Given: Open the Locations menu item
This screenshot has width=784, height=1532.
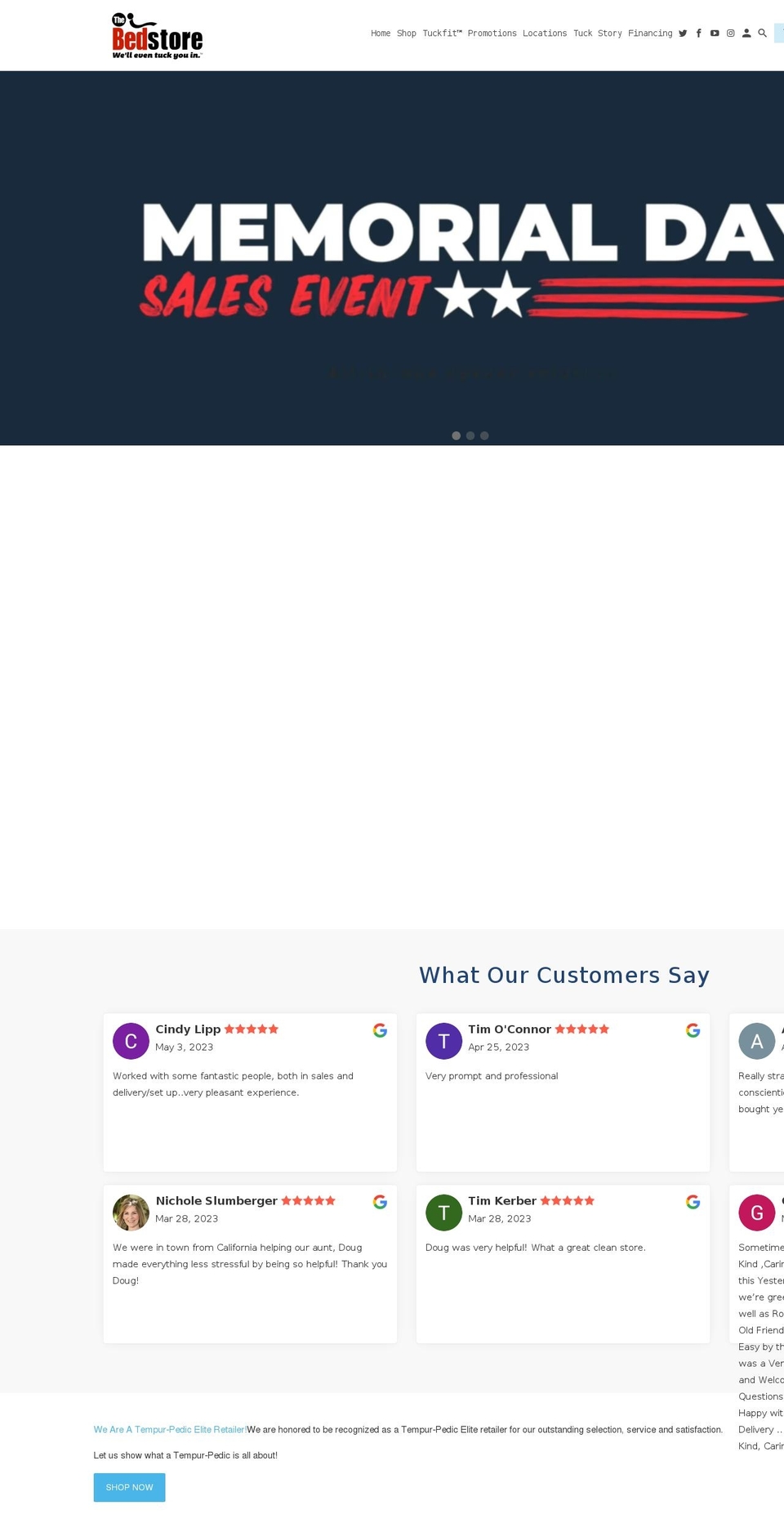Looking at the screenshot, I should coord(545,33).
